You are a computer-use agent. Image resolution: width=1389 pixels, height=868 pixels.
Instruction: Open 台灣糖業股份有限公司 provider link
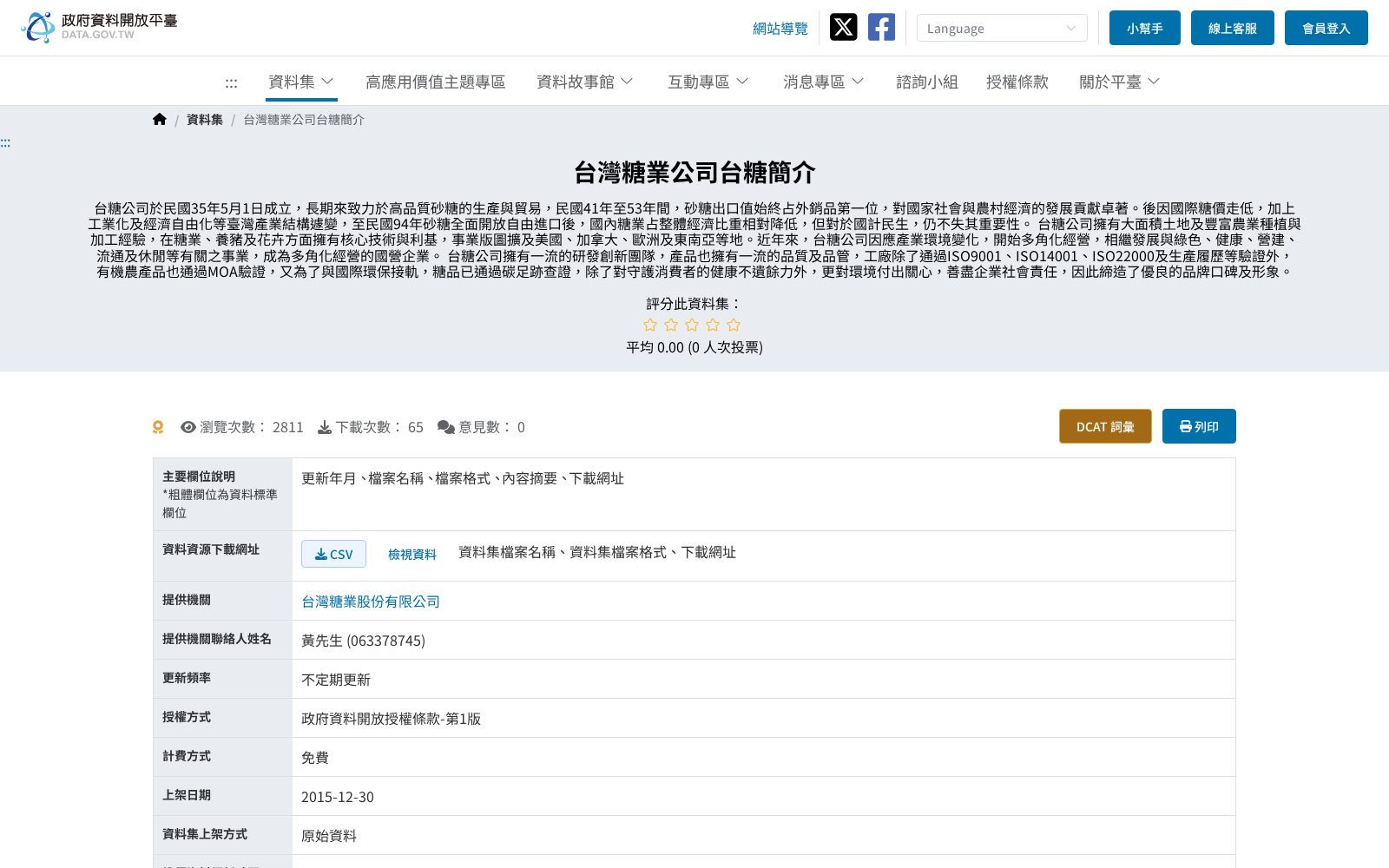coord(371,602)
